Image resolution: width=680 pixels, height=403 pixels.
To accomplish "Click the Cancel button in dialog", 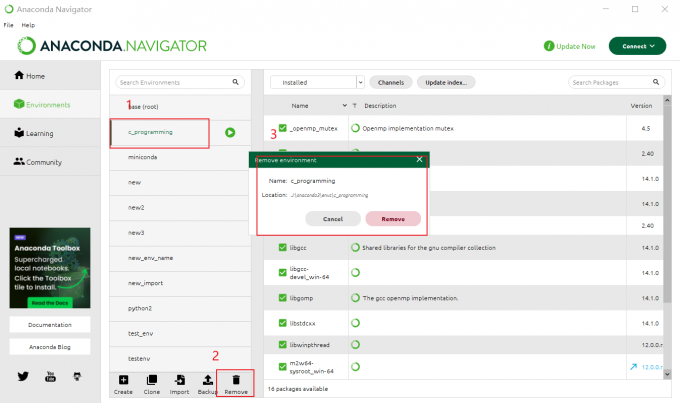I will [333, 219].
